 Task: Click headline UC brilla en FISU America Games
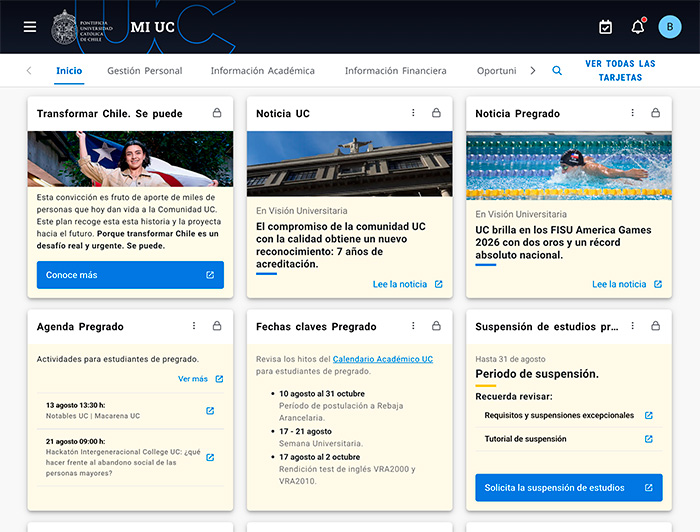563,242
